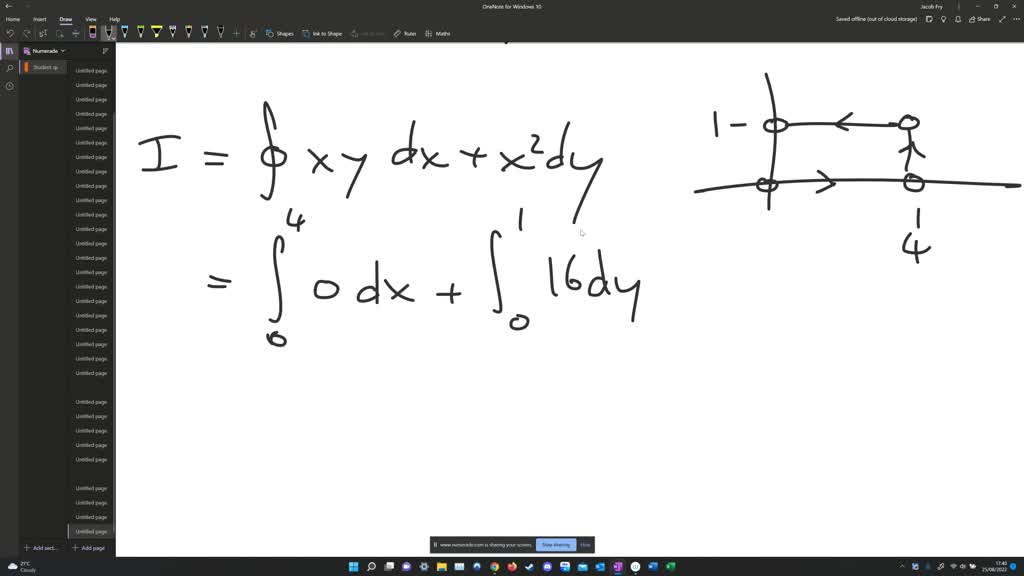Pick the yellow highlighter pen
Image resolution: width=1024 pixels, height=576 pixels.
[157, 31]
